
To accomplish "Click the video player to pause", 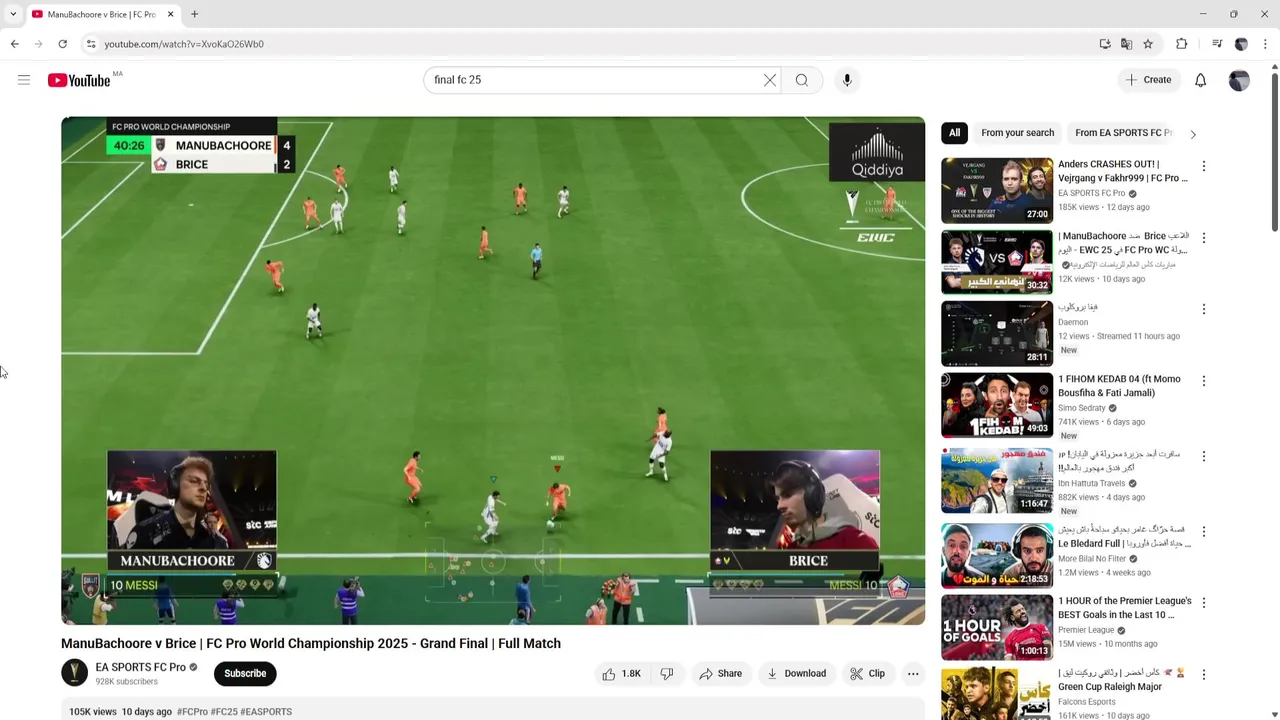I will click(493, 371).
